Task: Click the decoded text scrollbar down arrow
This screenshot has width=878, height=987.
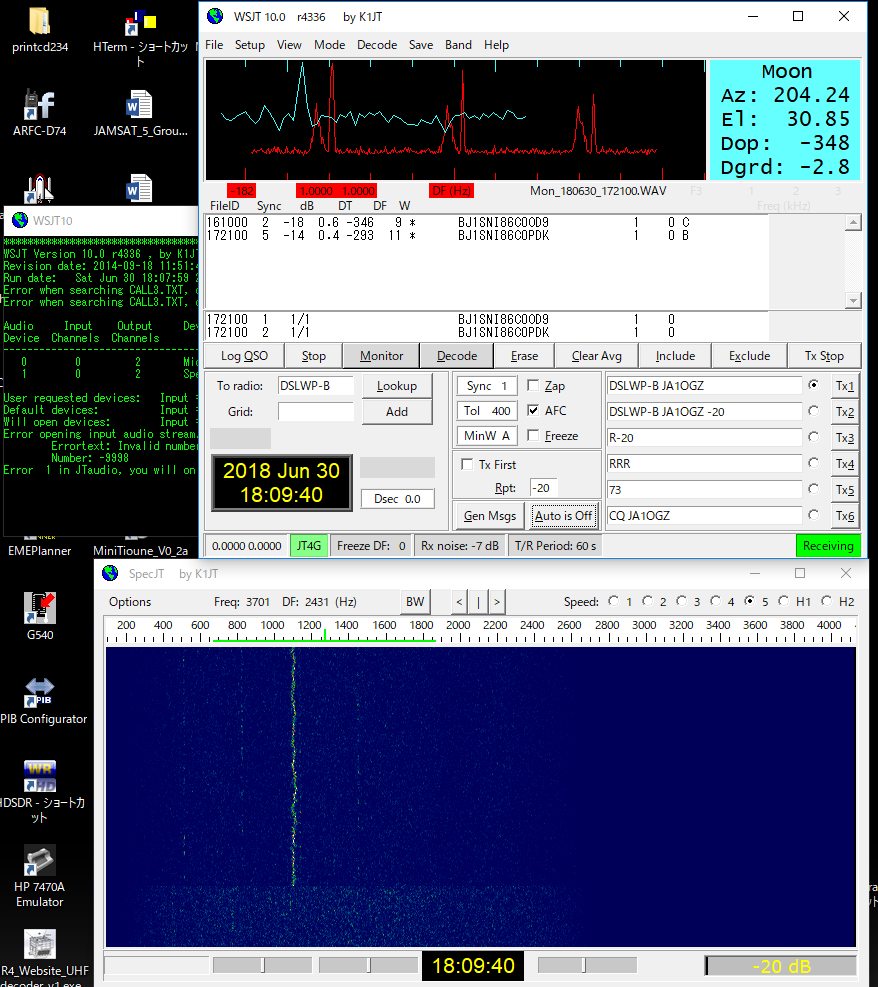Action: [x=852, y=301]
